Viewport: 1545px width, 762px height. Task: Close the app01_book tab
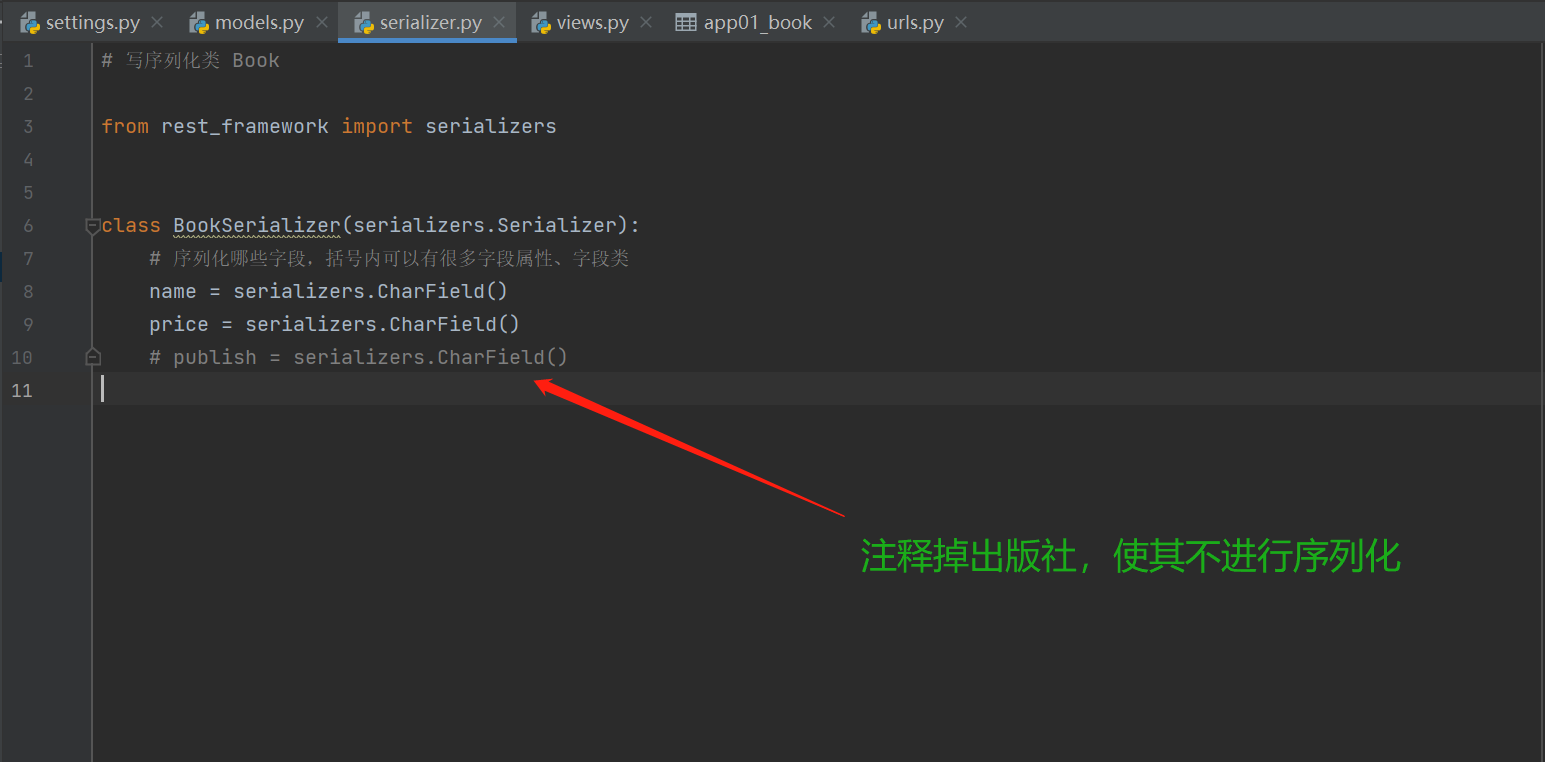[830, 22]
